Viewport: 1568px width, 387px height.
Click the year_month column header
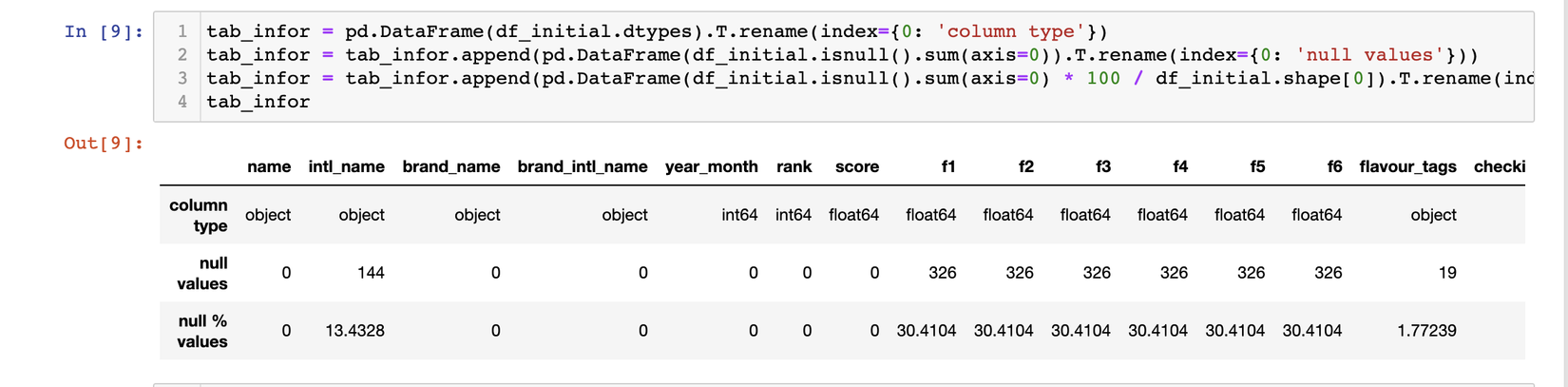[711, 167]
